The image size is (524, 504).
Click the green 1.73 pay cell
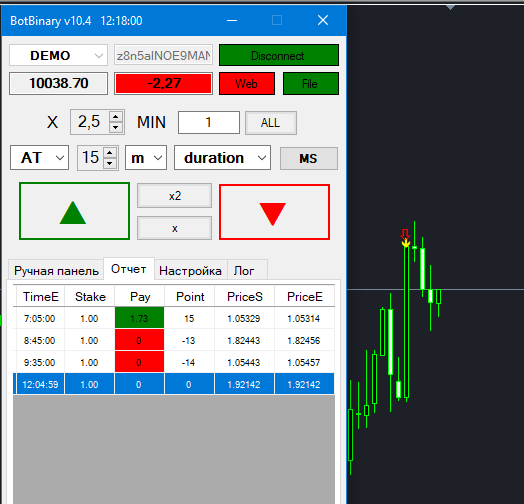click(139, 318)
